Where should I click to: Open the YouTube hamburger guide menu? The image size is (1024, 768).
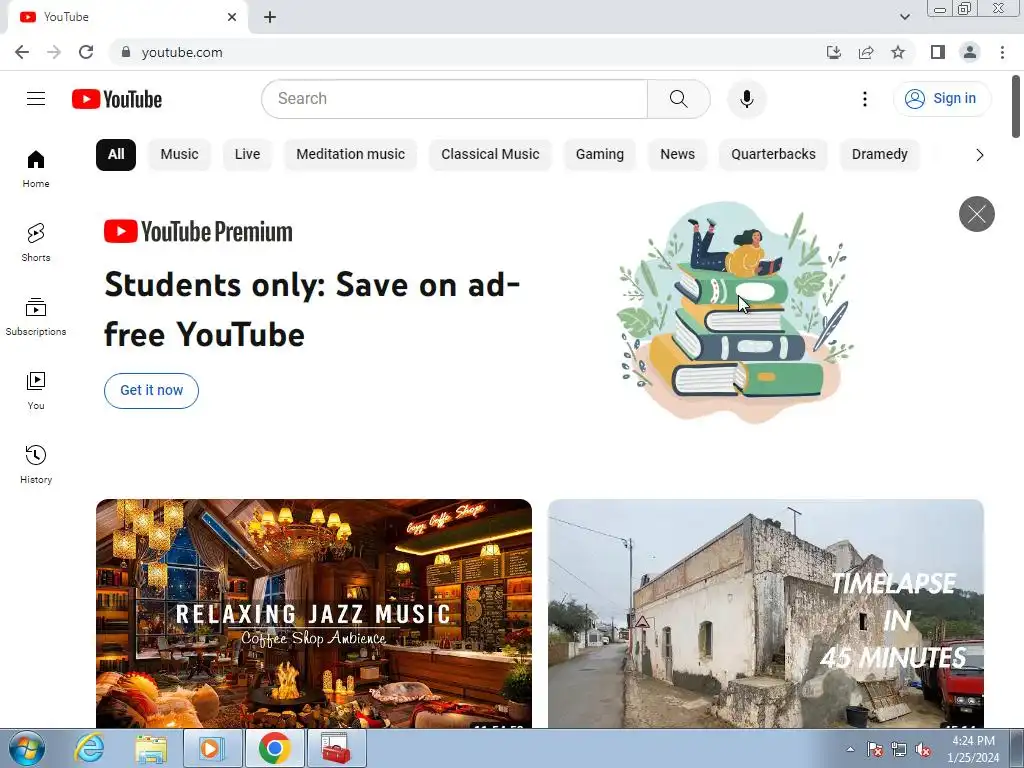point(36,99)
